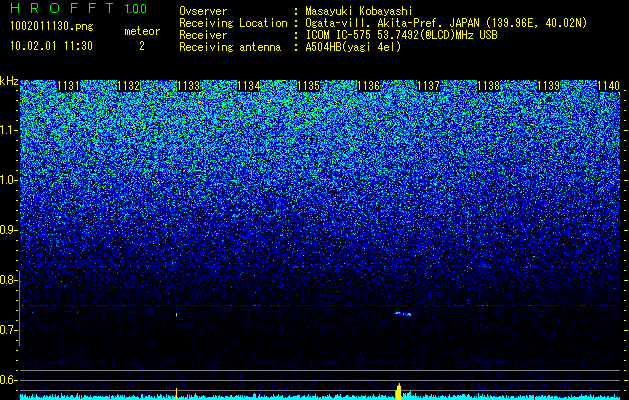The height and width of the screenshot is (400, 629).
Task: Click the 0.7 frequency axis label
Action: [x=9, y=330]
